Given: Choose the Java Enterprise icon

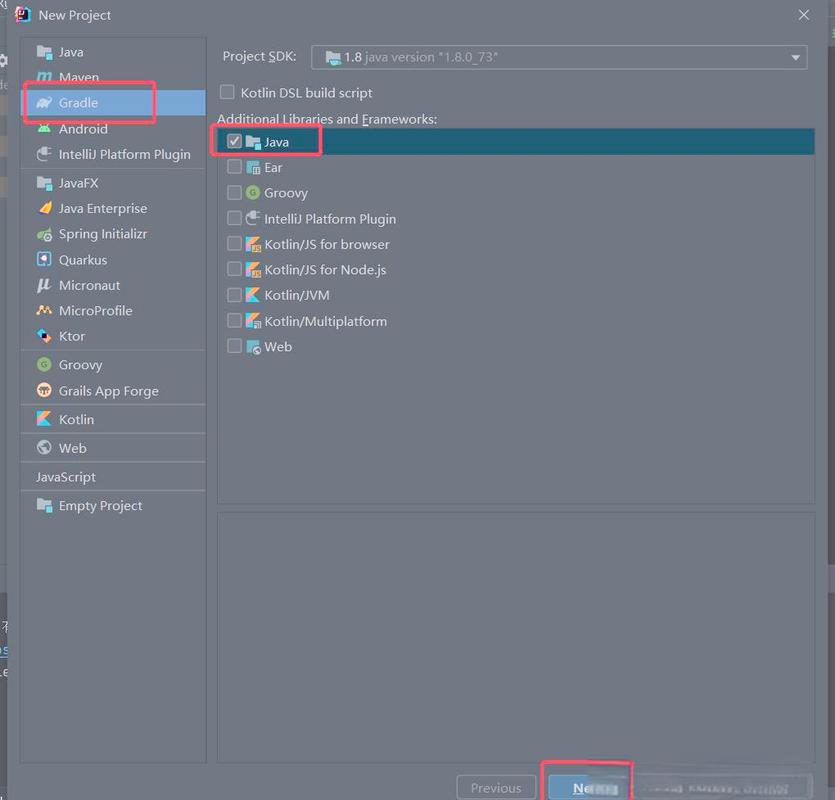Looking at the screenshot, I should pyautogui.click(x=45, y=208).
